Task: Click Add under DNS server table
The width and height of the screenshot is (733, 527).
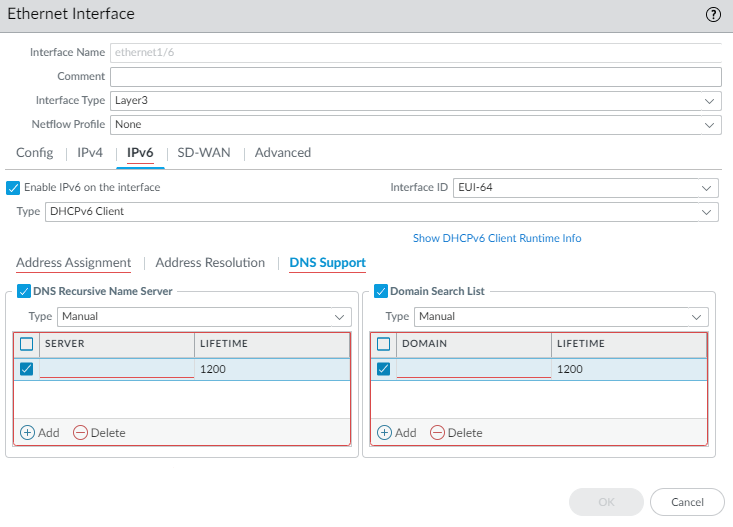Action: [39, 433]
